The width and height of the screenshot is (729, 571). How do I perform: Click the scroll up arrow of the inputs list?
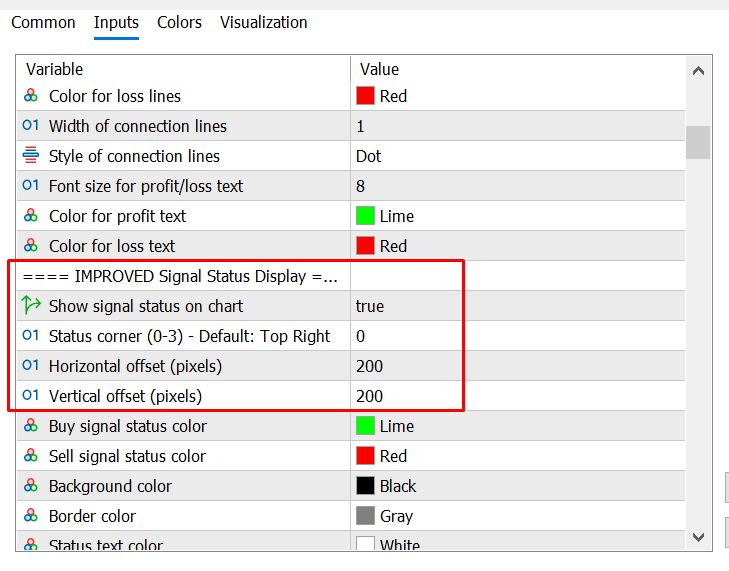click(698, 71)
